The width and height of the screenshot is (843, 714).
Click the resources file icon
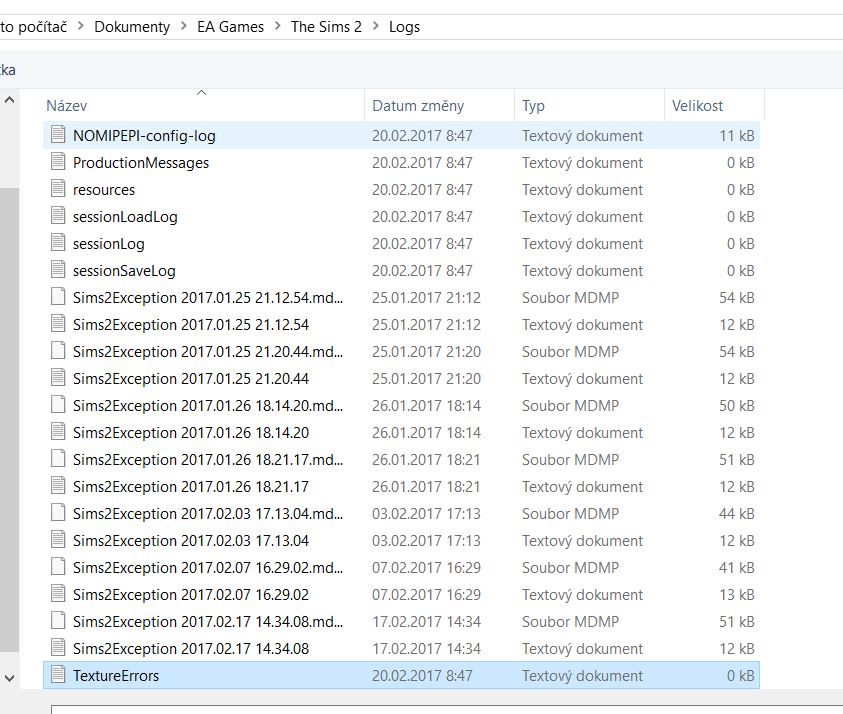[x=57, y=189]
